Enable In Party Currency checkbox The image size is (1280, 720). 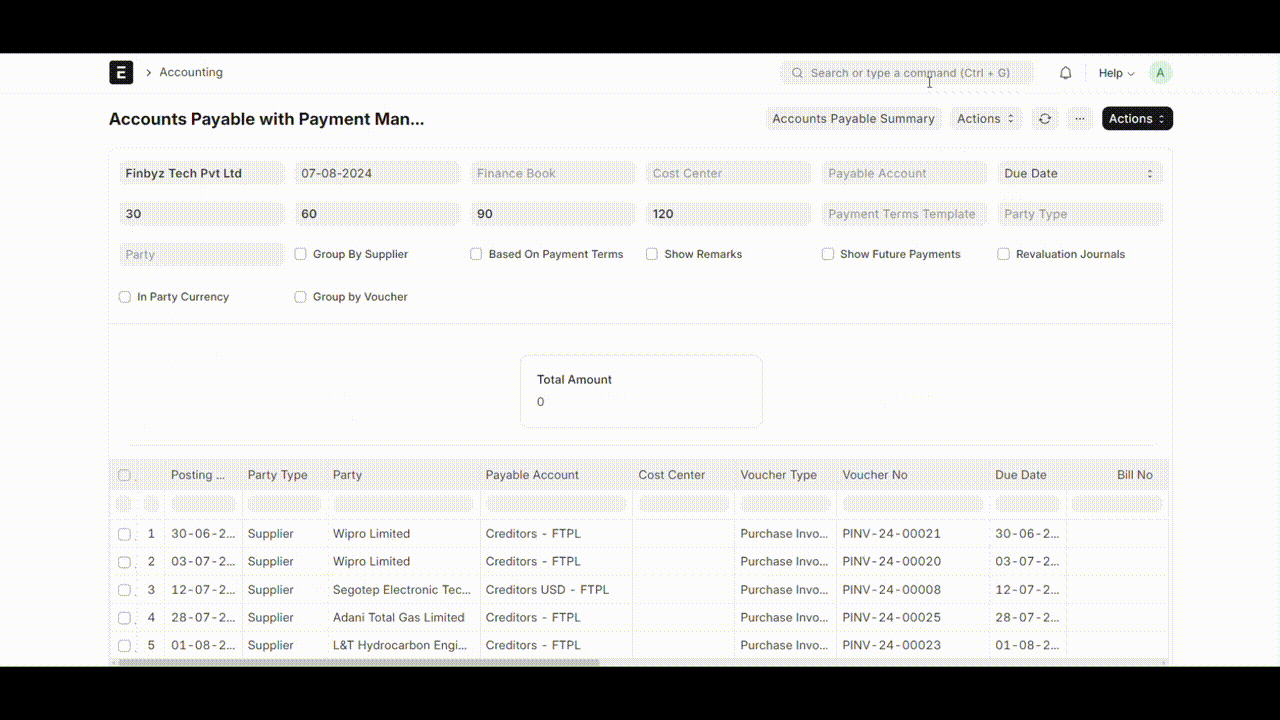pyautogui.click(x=125, y=297)
